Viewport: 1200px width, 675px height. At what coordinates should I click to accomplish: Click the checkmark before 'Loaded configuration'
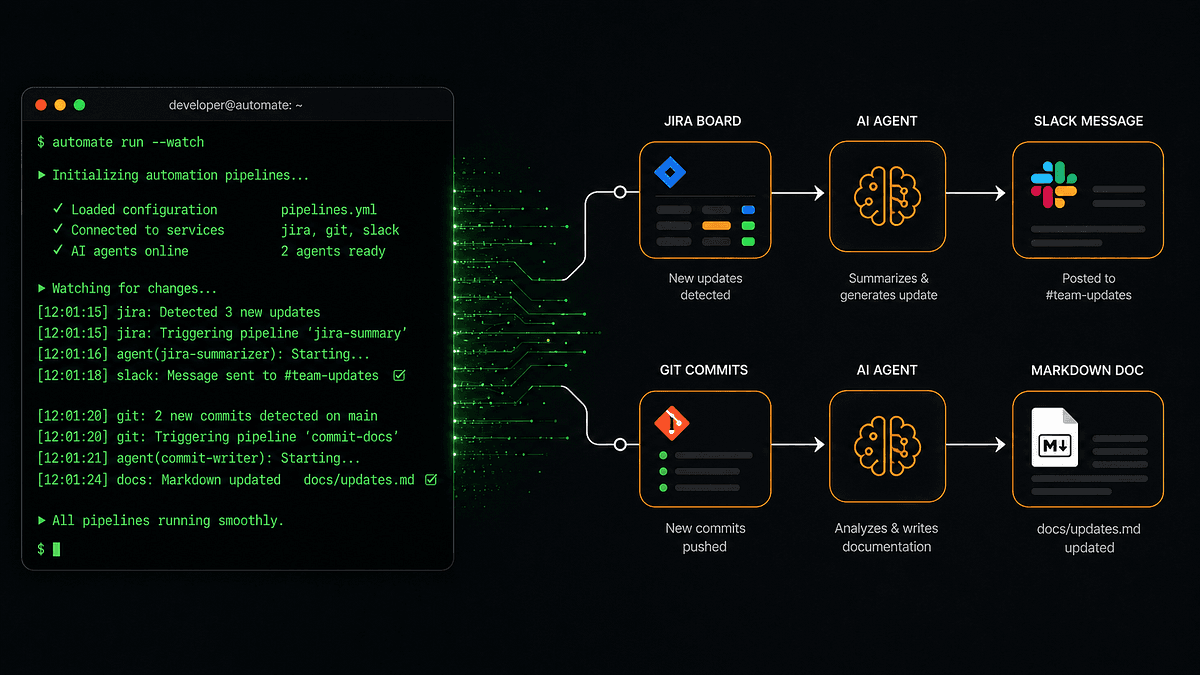click(x=57, y=209)
